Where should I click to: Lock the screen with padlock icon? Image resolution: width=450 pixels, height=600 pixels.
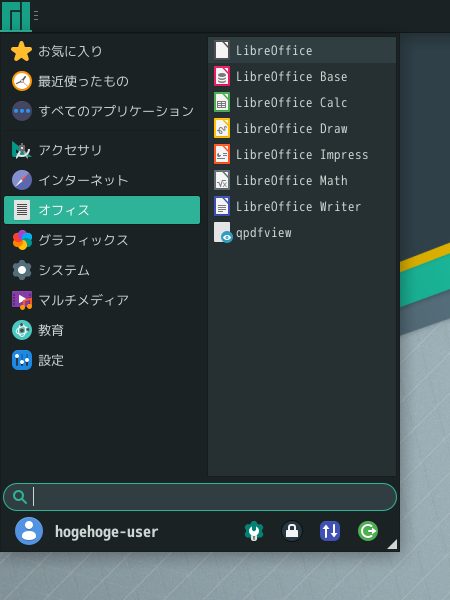[292, 531]
